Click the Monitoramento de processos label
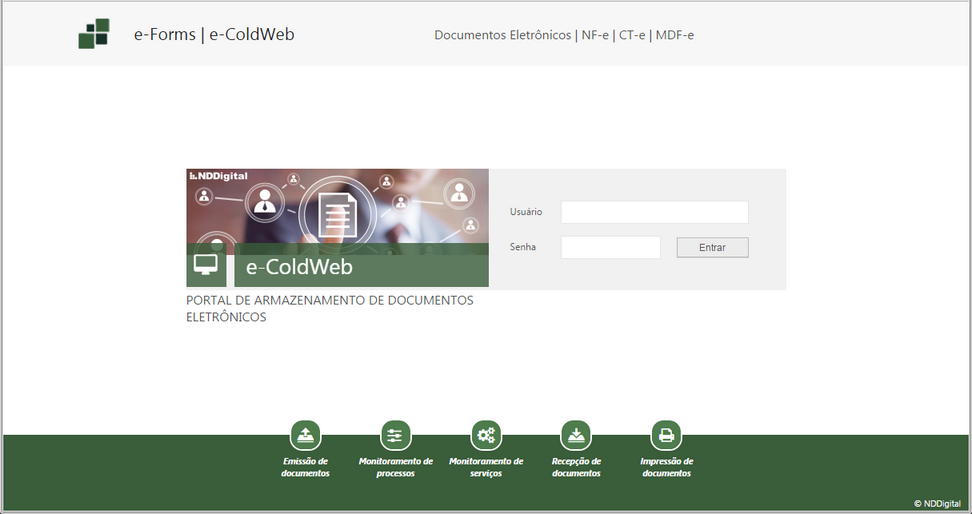Screen dimensions: 972x514 (395, 467)
